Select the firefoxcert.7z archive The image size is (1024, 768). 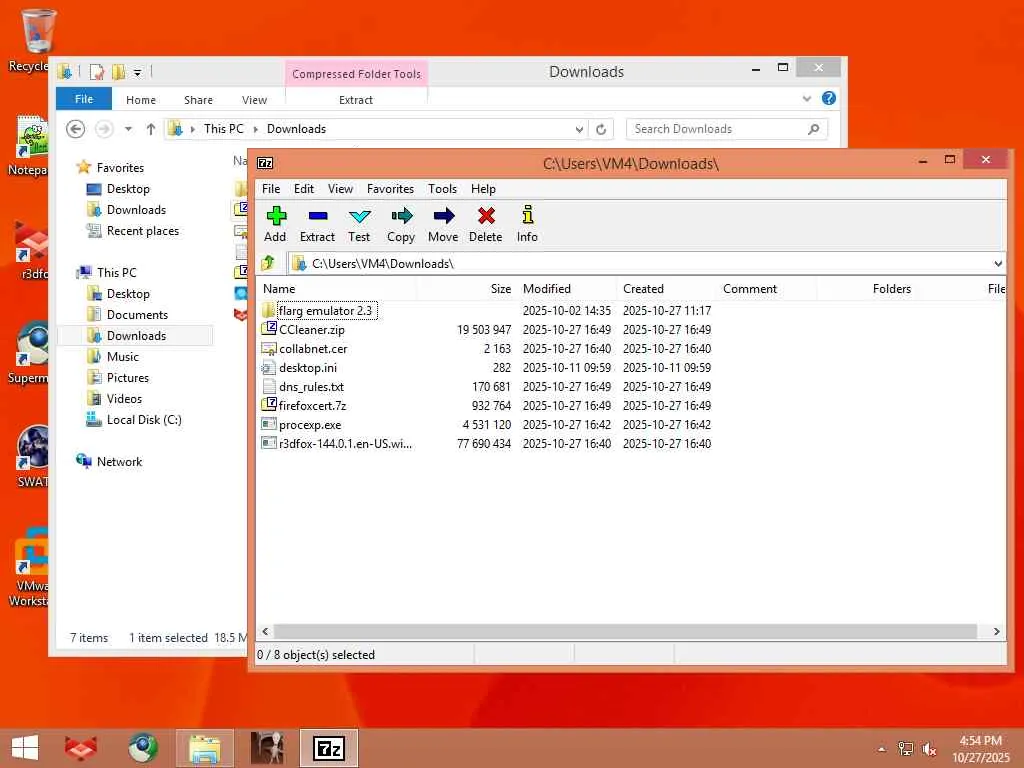[312, 406]
